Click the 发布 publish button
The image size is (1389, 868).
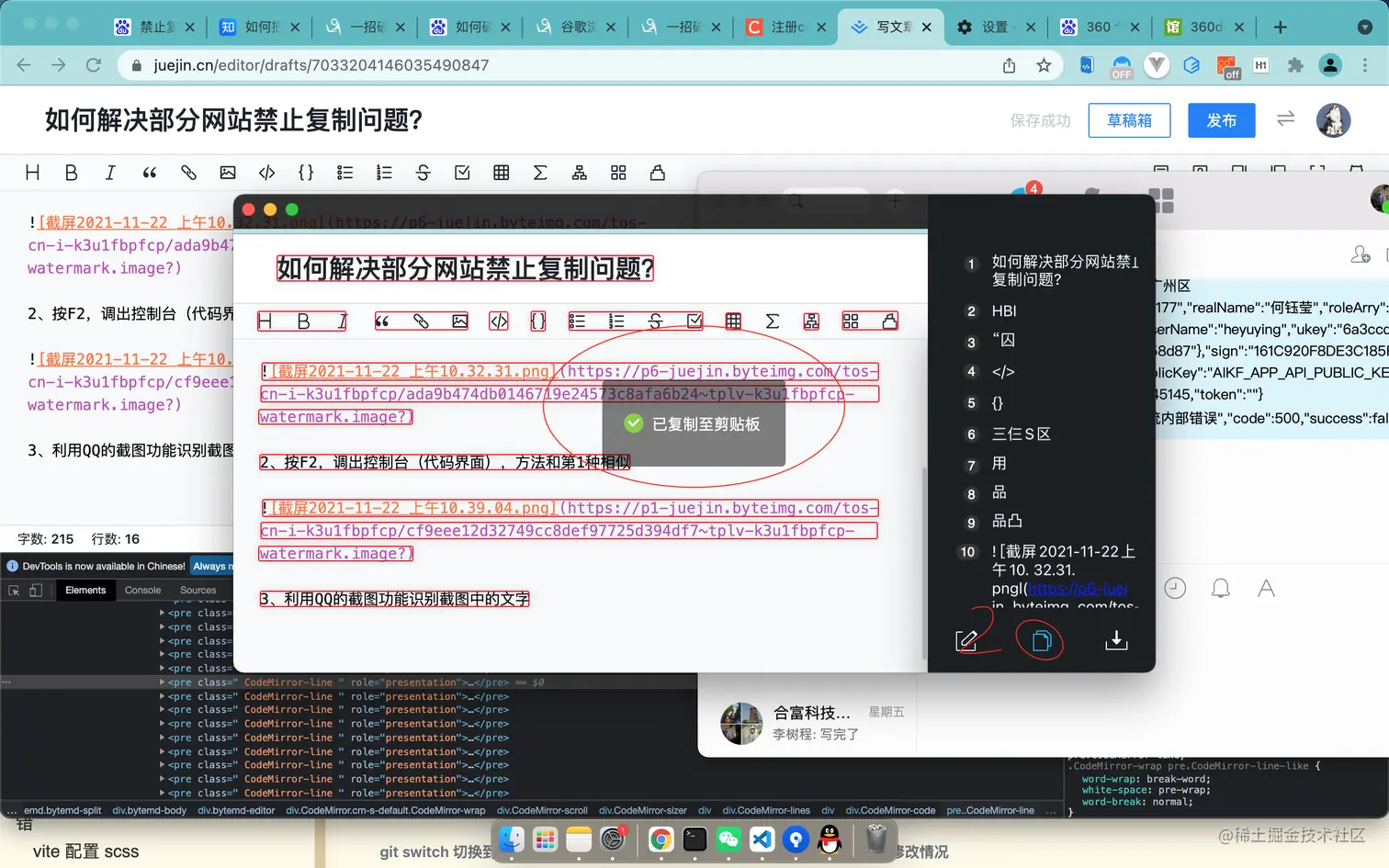pos(1221,120)
